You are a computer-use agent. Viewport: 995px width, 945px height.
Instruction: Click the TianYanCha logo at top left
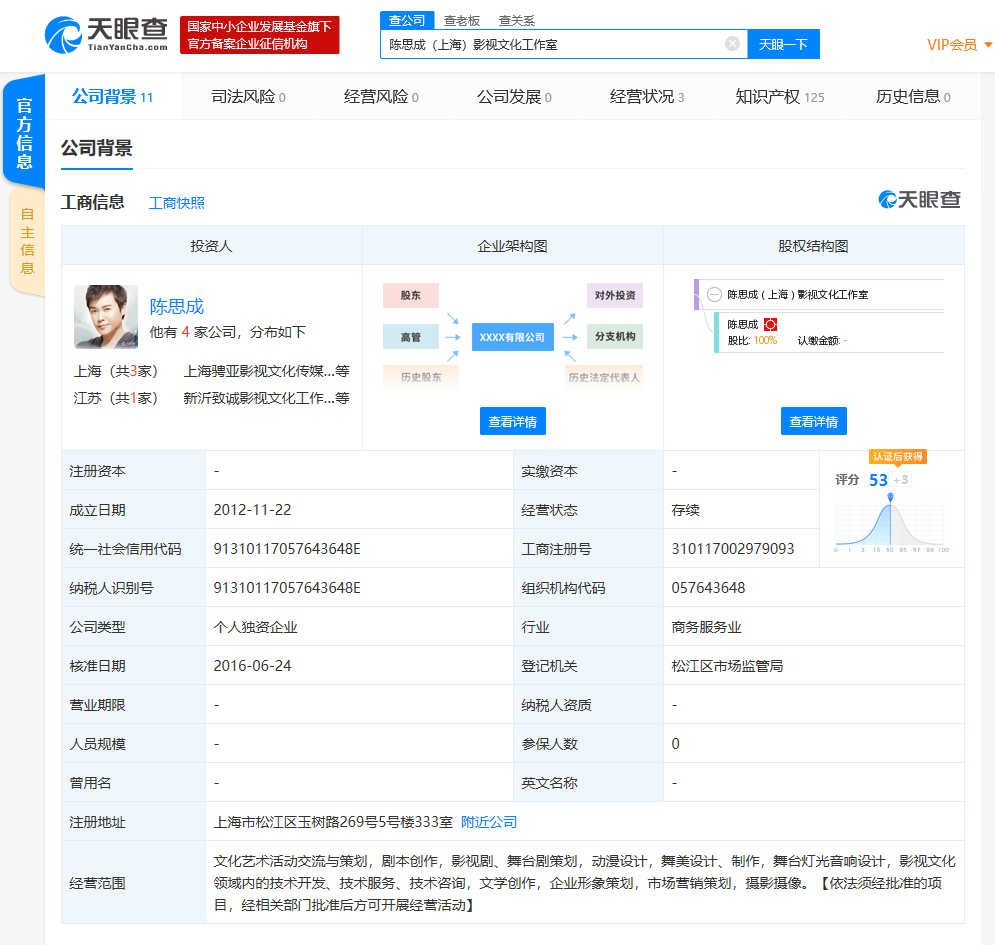tap(107, 35)
